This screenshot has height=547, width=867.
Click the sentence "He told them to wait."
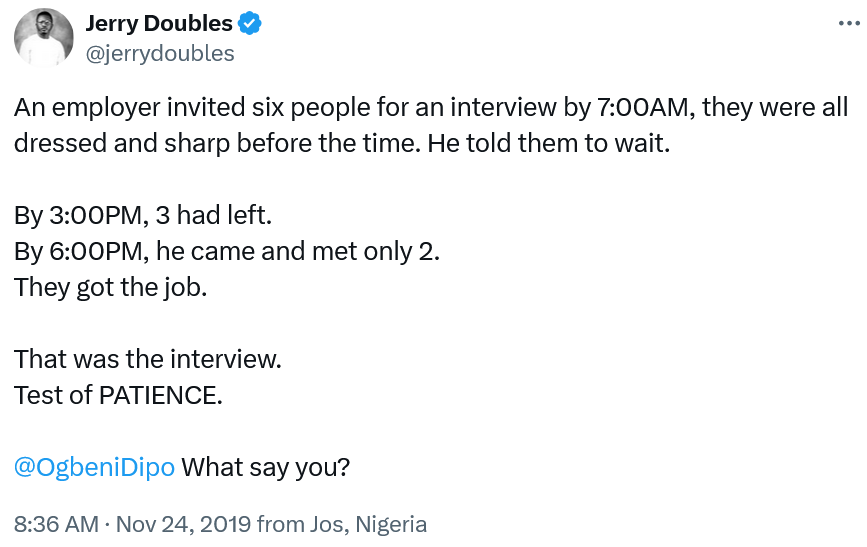(549, 143)
